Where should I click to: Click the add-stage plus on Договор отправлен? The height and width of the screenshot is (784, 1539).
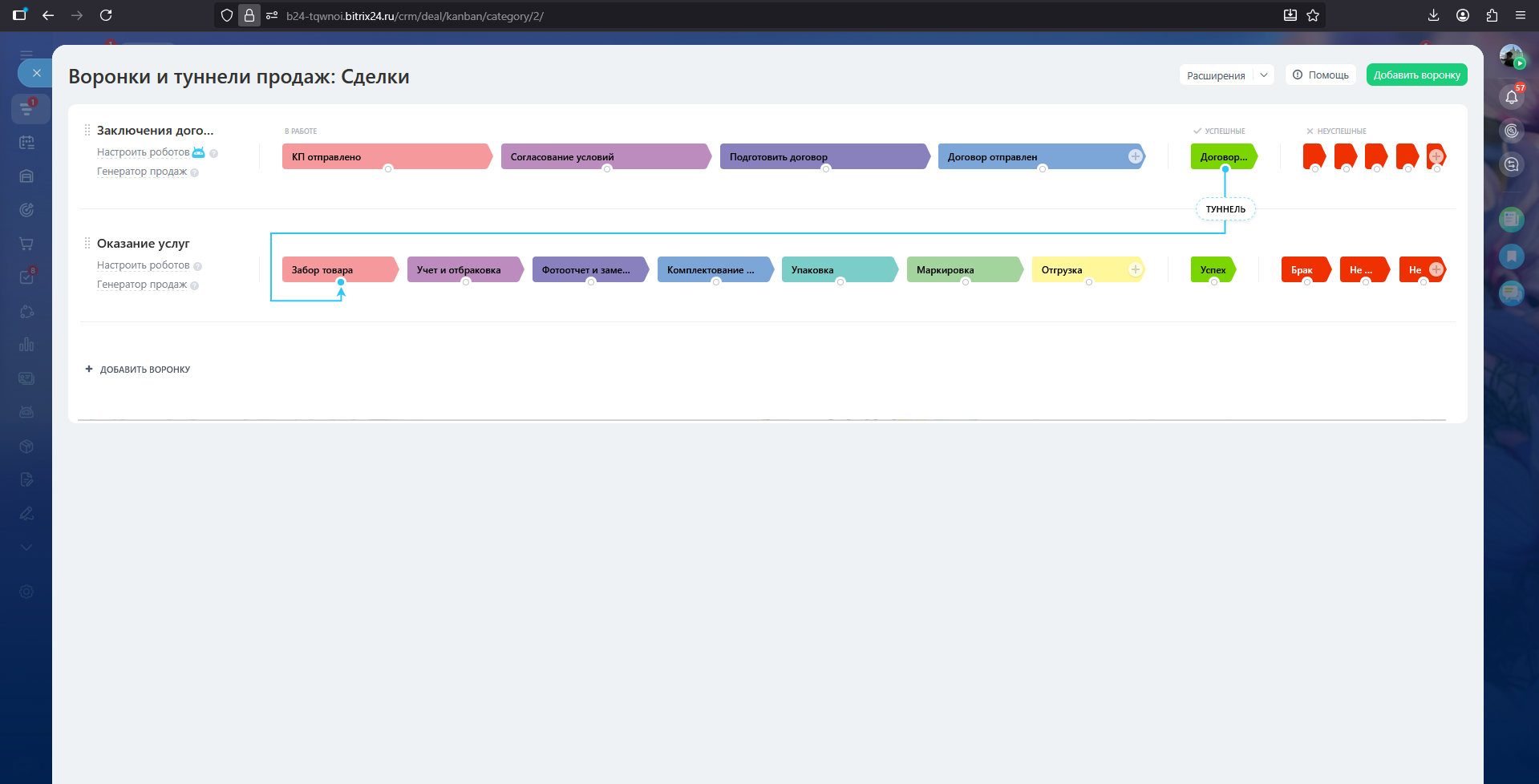pyautogui.click(x=1135, y=156)
